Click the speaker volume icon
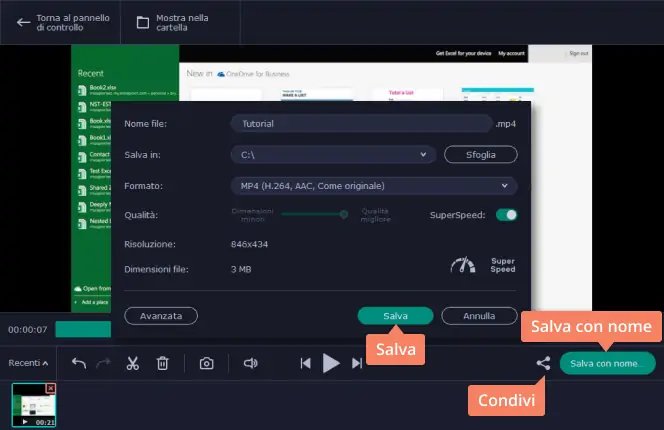The width and height of the screenshot is (664, 430). pyautogui.click(x=251, y=363)
